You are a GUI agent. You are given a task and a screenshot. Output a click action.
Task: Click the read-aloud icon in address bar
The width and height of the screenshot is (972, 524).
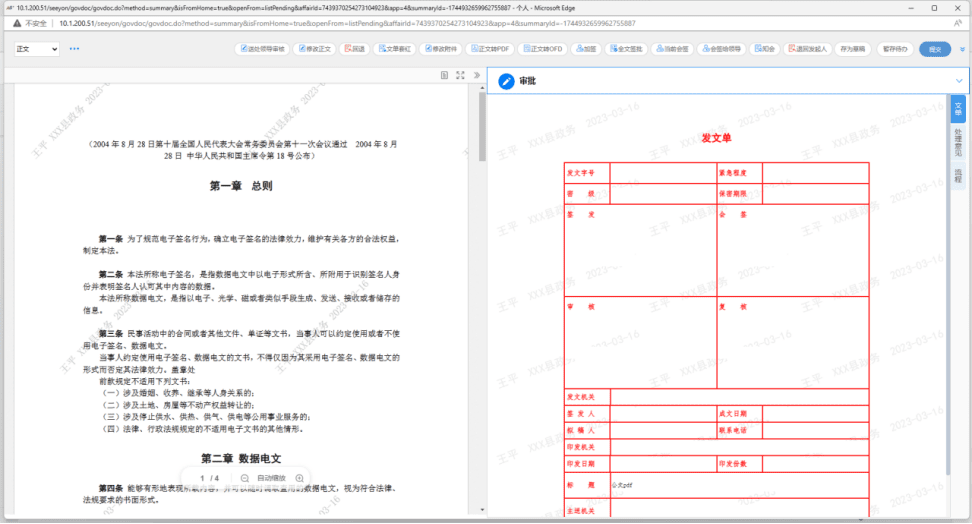tap(958, 24)
